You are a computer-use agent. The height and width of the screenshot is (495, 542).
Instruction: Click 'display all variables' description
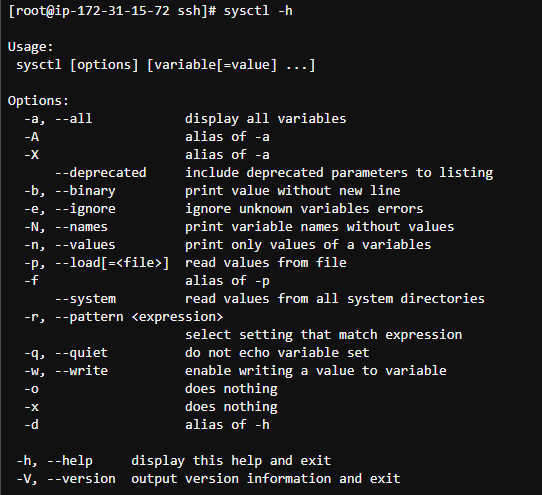[265, 119]
